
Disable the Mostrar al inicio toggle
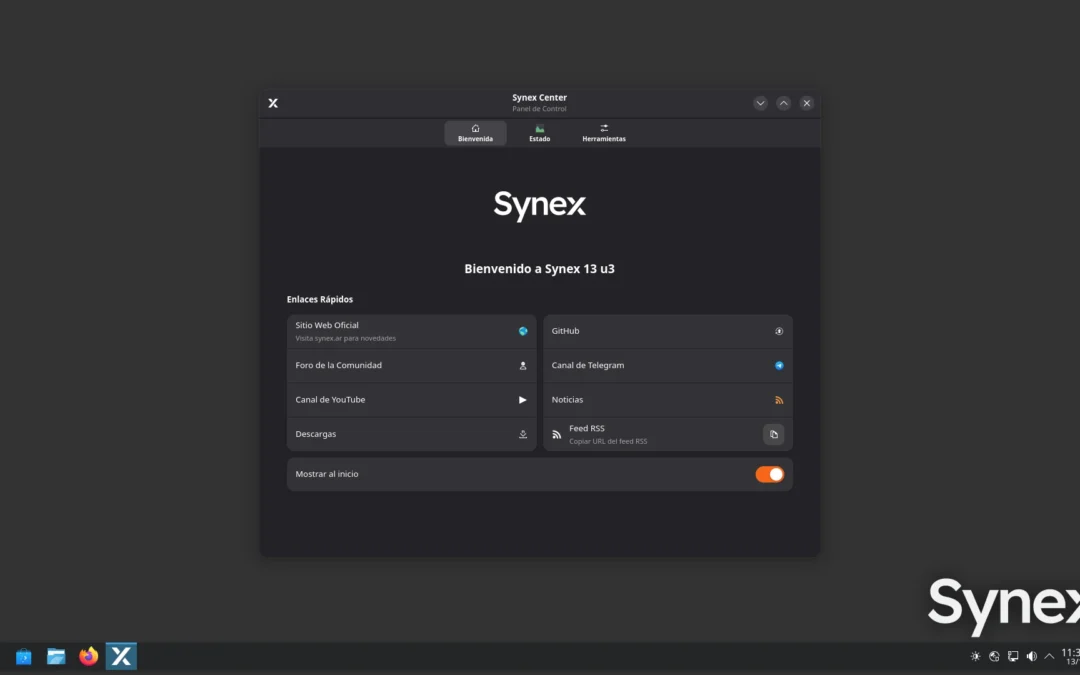click(x=769, y=474)
